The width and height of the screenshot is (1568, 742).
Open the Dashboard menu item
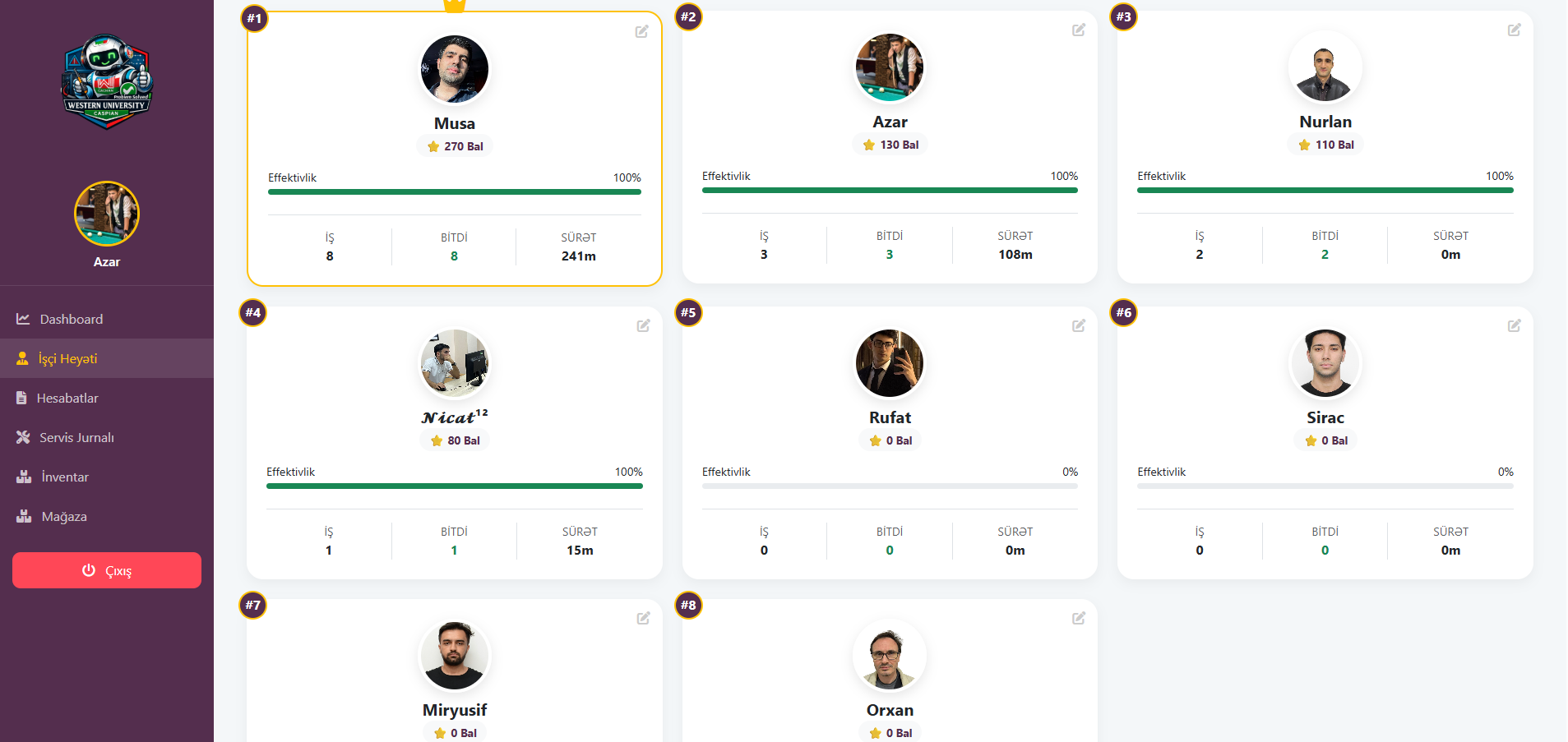tap(71, 319)
